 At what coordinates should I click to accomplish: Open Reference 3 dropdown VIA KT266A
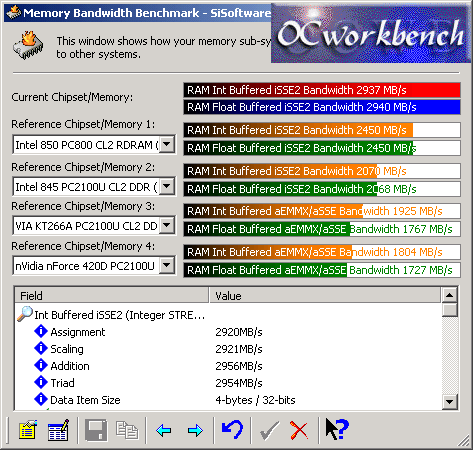(167, 226)
